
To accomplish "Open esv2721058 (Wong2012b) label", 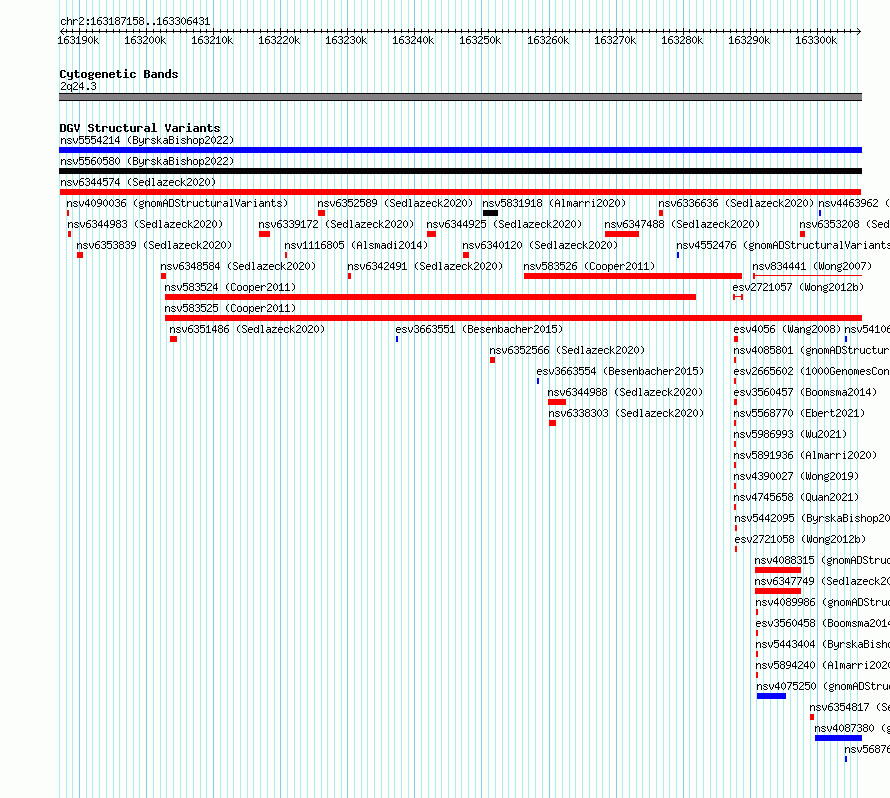I will click(800, 539).
